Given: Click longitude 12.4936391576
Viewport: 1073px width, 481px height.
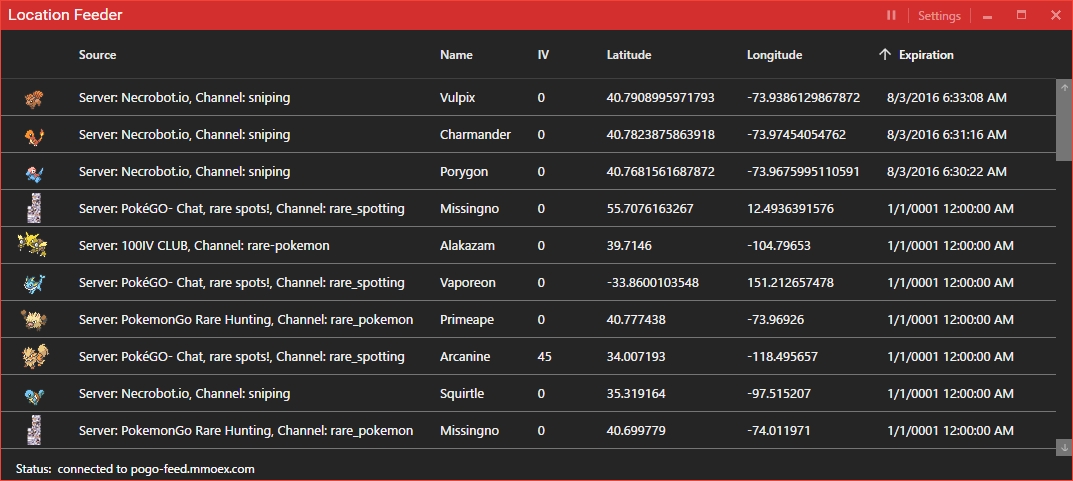Looking at the screenshot, I should (790, 209).
